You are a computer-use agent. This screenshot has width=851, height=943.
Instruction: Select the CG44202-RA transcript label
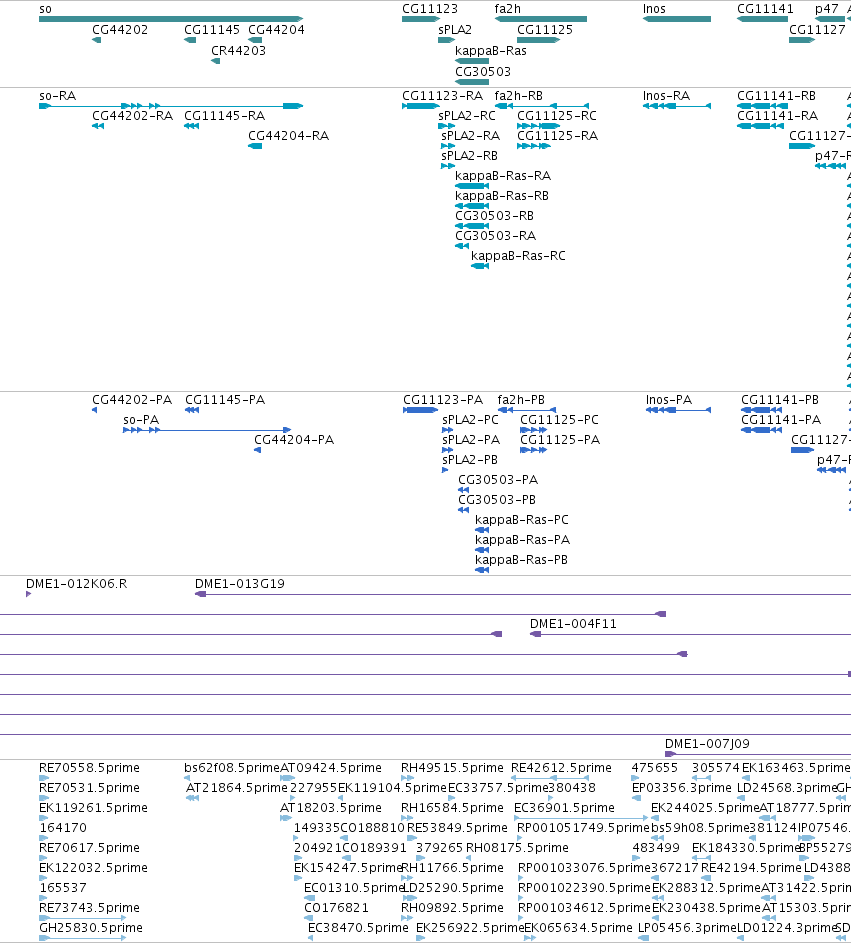132,115
